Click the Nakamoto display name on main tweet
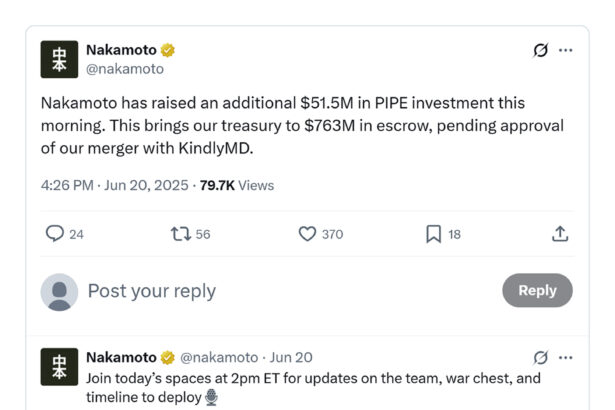This screenshot has height=410, width=615. click(x=121, y=50)
